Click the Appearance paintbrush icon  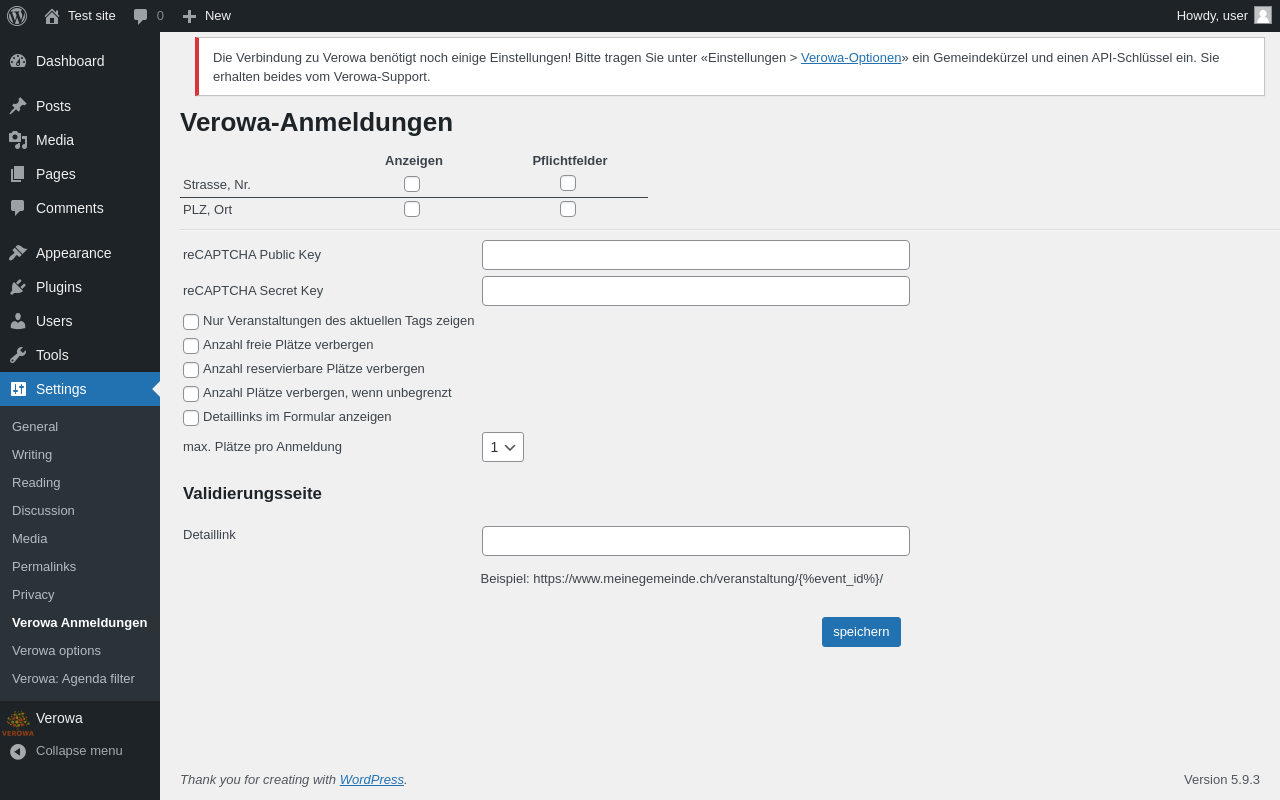pyautogui.click(x=18, y=253)
